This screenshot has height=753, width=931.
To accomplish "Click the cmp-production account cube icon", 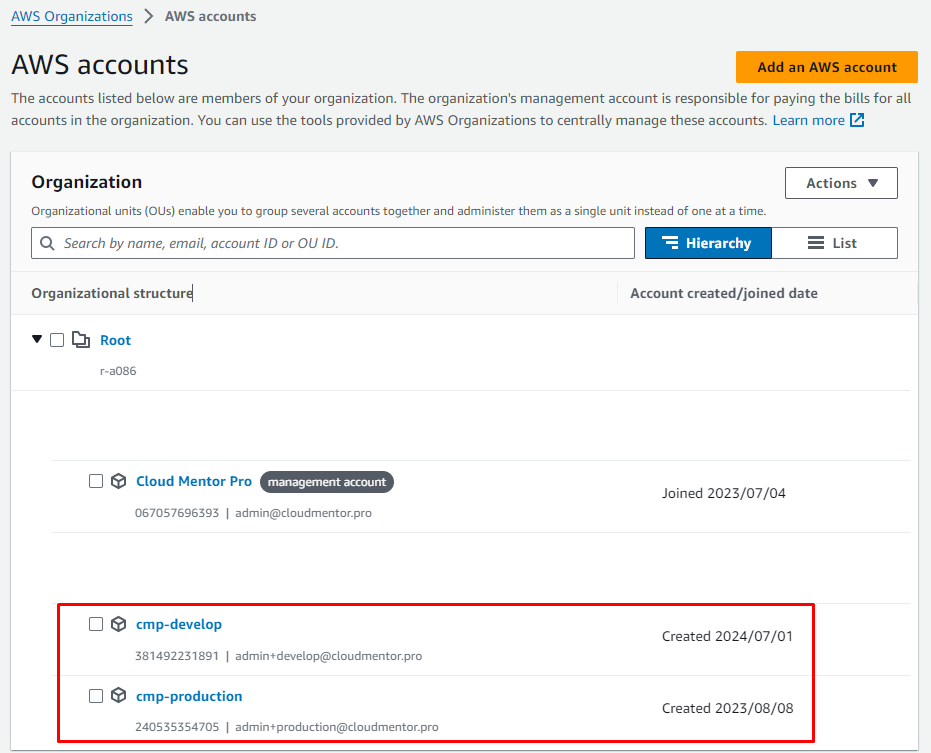I will [118, 696].
